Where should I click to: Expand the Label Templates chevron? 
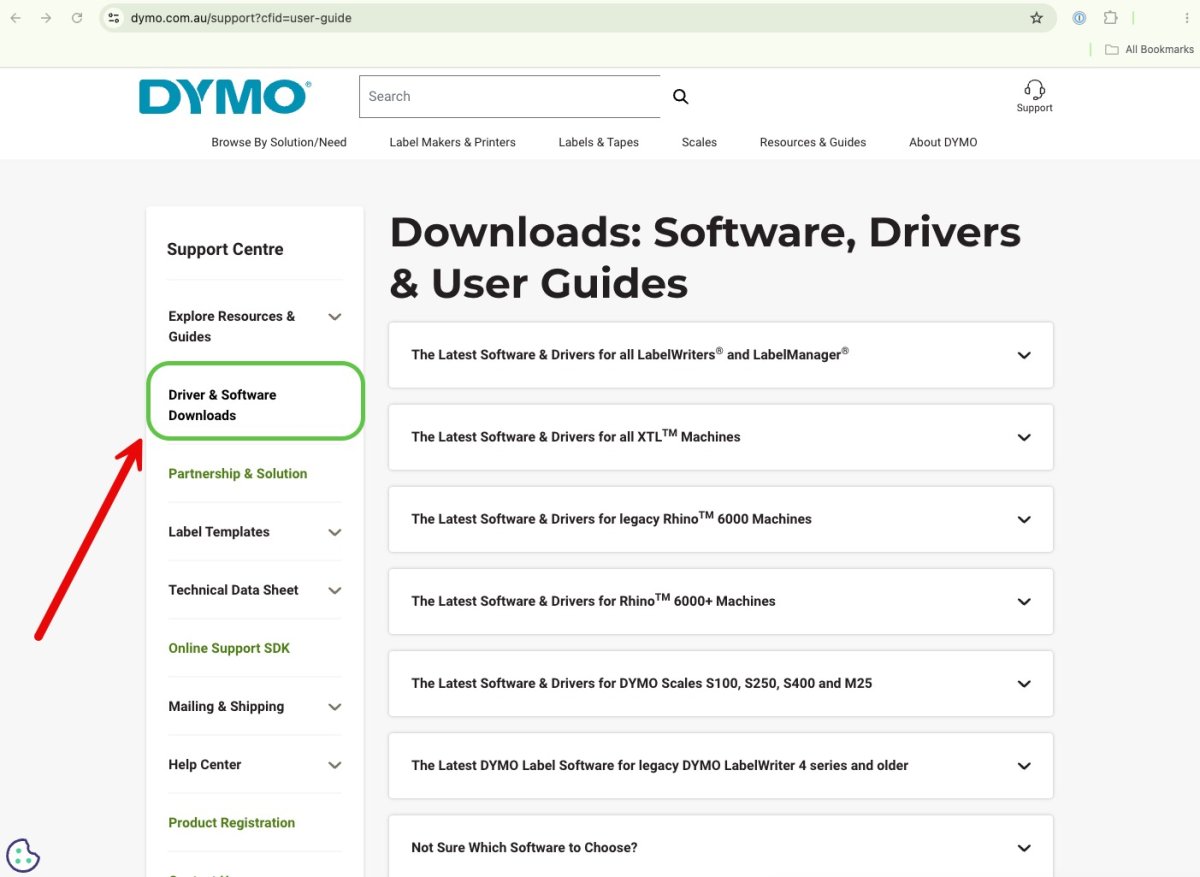(x=335, y=533)
